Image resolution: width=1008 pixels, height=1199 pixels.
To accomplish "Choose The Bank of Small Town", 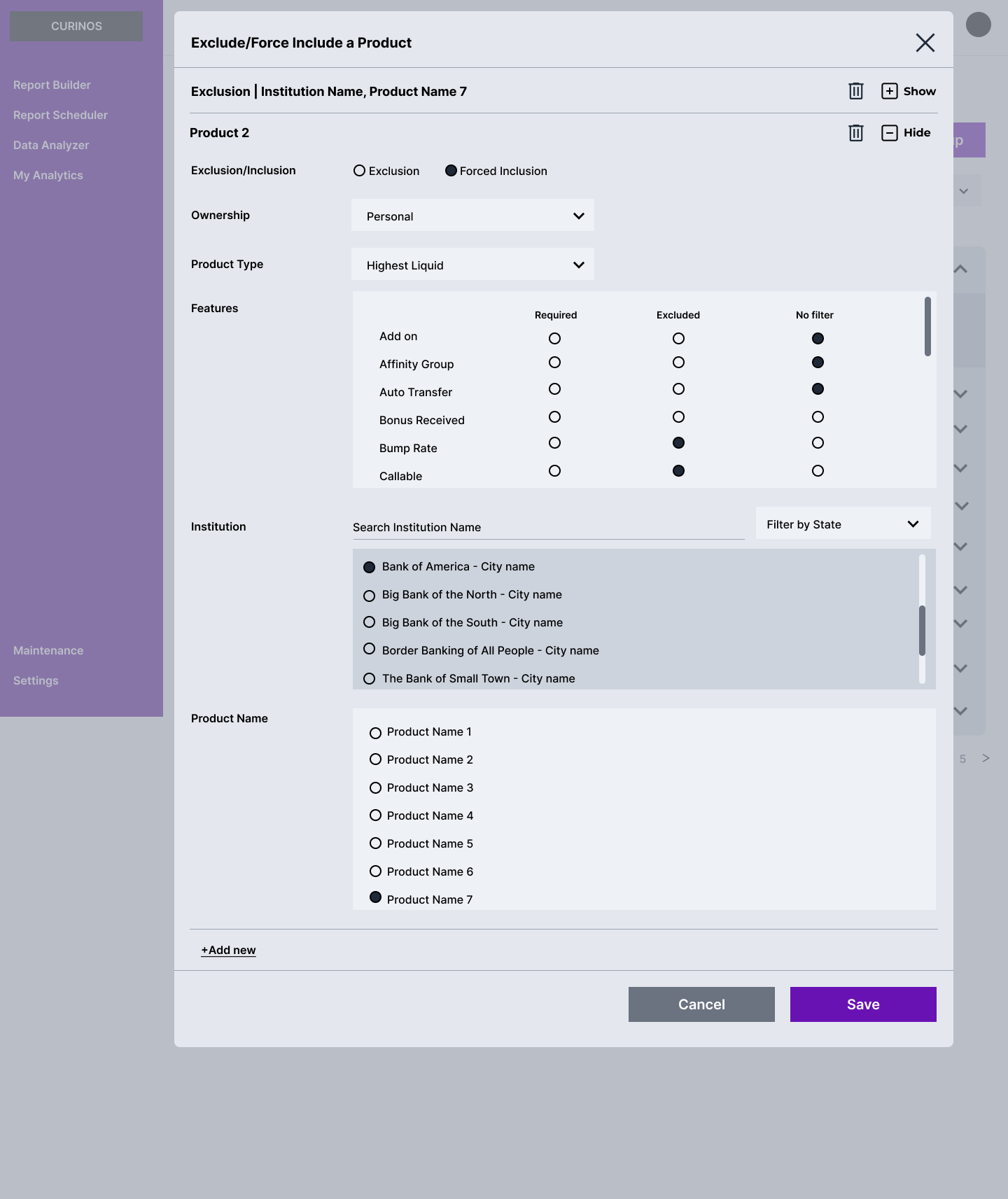I will tap(369, 678).
